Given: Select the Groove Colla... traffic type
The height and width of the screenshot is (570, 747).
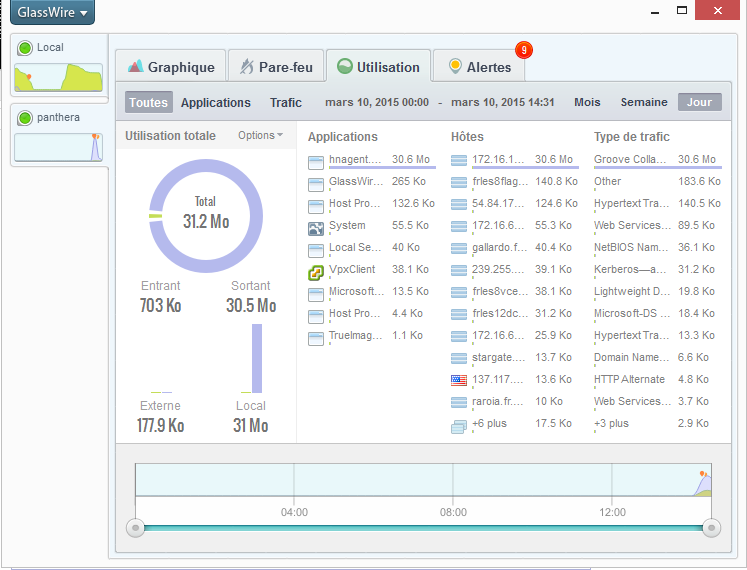Looking at the screenshot, I should tap(630, 159).
